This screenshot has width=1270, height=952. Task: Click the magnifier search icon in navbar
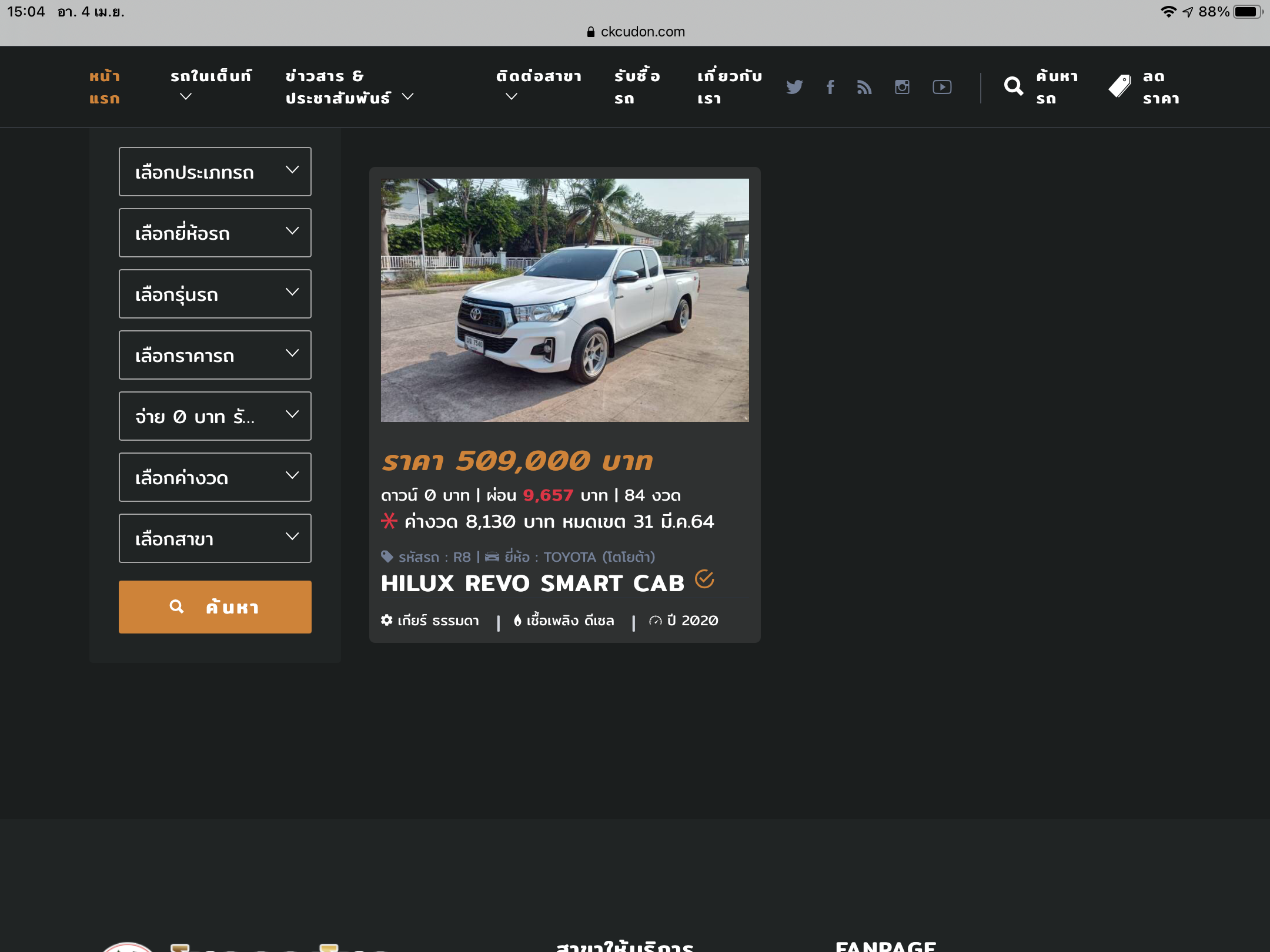1013,86
